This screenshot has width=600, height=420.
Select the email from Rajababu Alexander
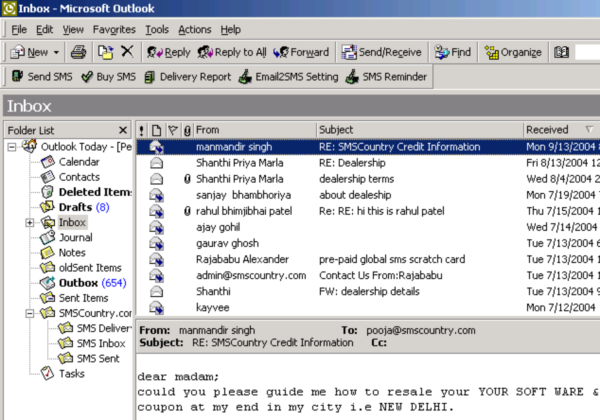point(242,259)
